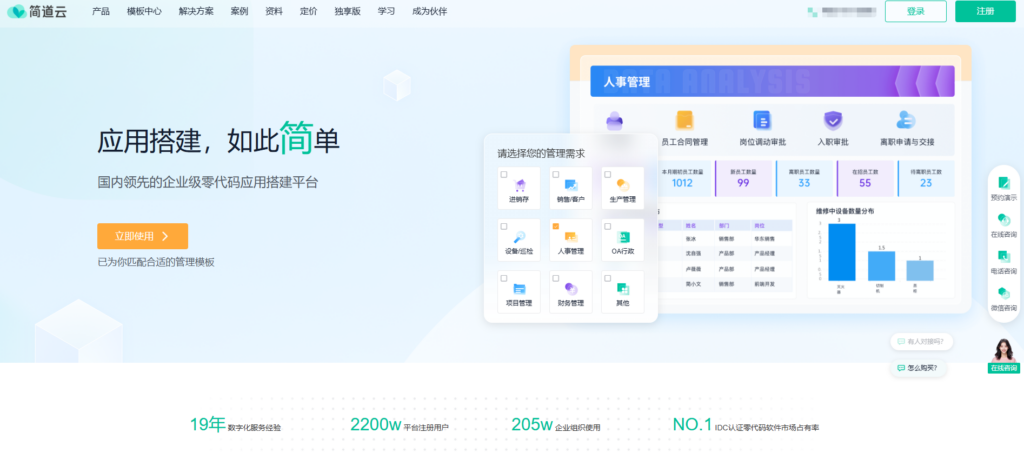Screen dimensions: 1024x466
Task: Select the 人事管理 card icon
Action: (571, 237)
